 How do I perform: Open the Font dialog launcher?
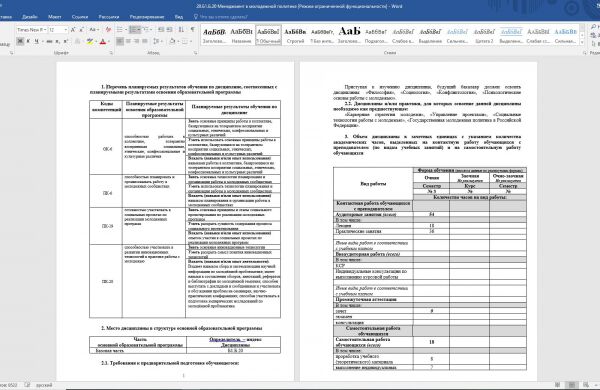coord(111,53)
